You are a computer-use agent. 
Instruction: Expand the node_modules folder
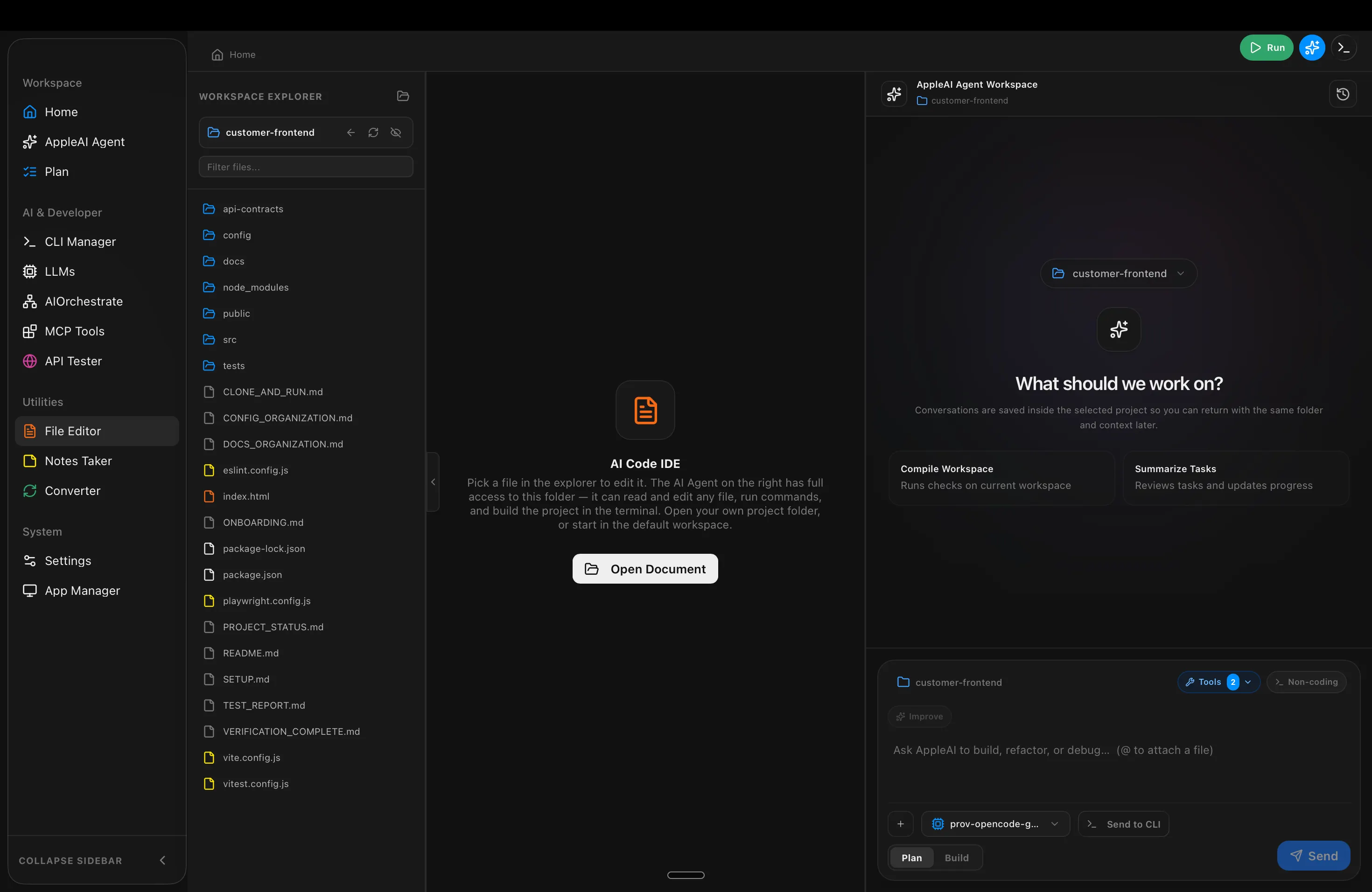pyautogui.click(x=306, y=287)
